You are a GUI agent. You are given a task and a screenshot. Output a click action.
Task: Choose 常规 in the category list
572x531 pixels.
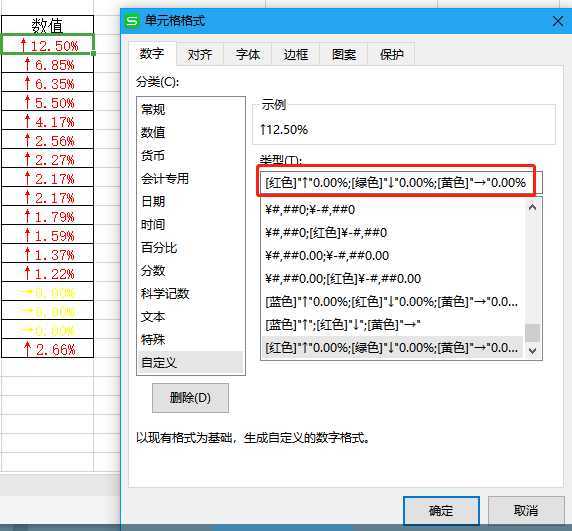coord(190,109)
